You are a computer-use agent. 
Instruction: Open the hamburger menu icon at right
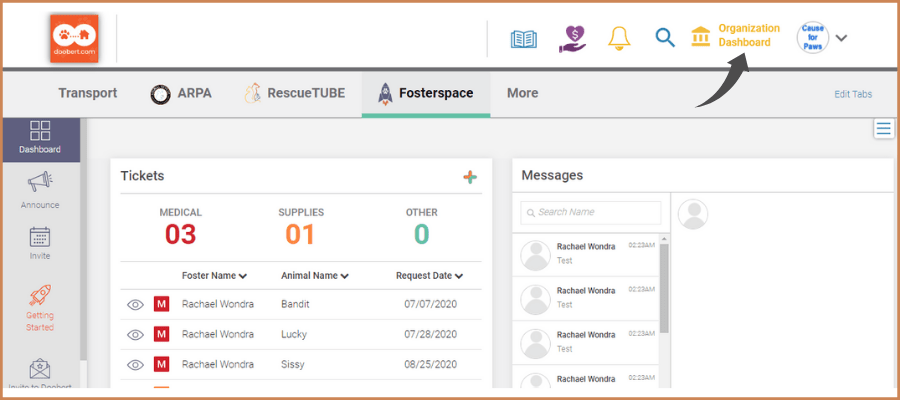(x=884, y=128)
